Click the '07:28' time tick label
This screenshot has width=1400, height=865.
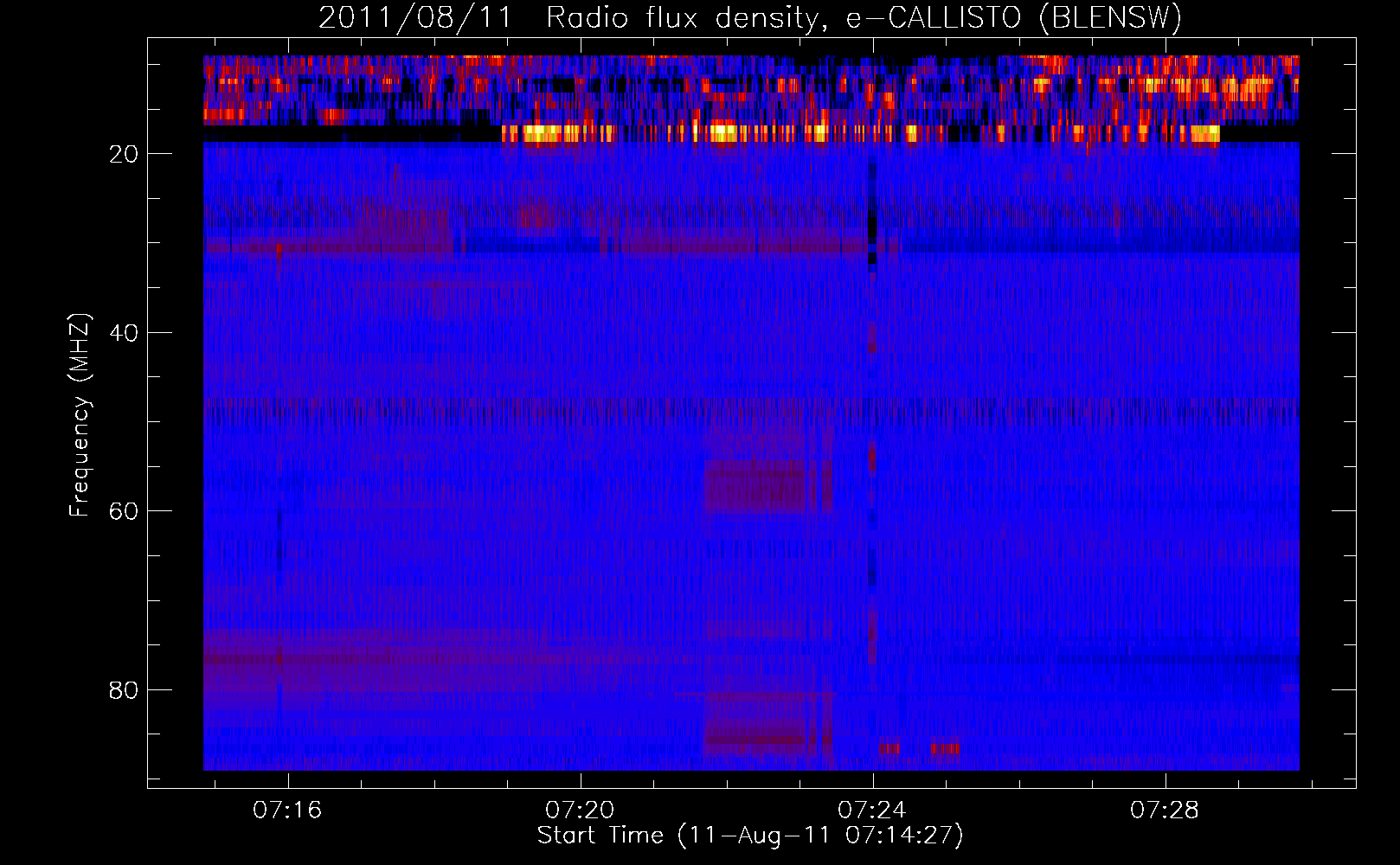click(1165, 810)
